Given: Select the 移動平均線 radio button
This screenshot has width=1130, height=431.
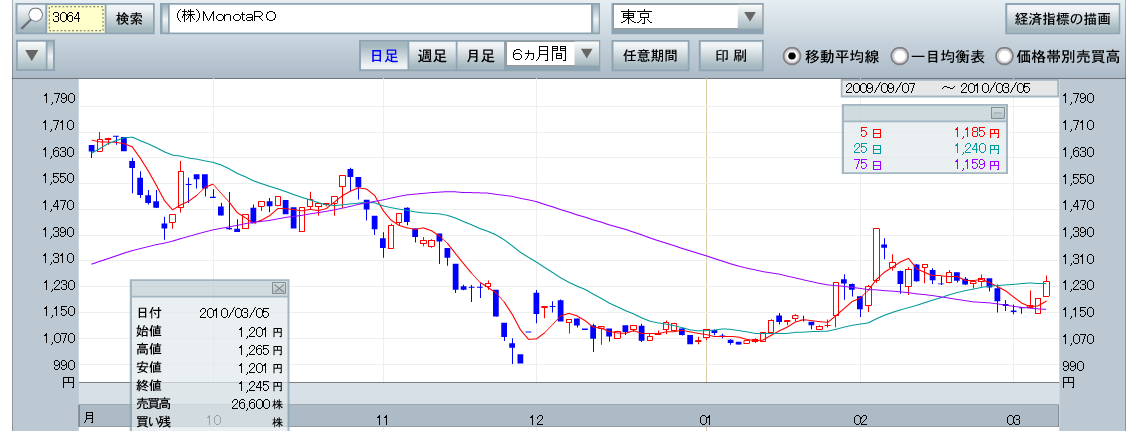Looking at the screenshot, I should pos(792,56).
